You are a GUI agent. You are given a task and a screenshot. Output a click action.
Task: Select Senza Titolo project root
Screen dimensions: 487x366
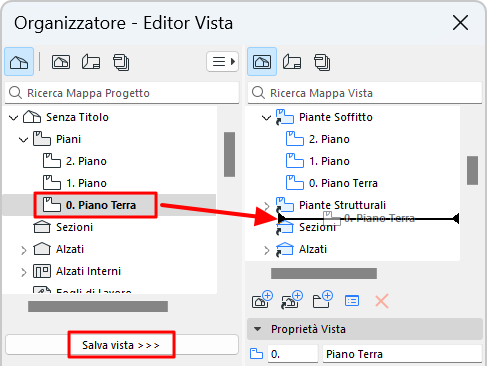coord(77,117)
